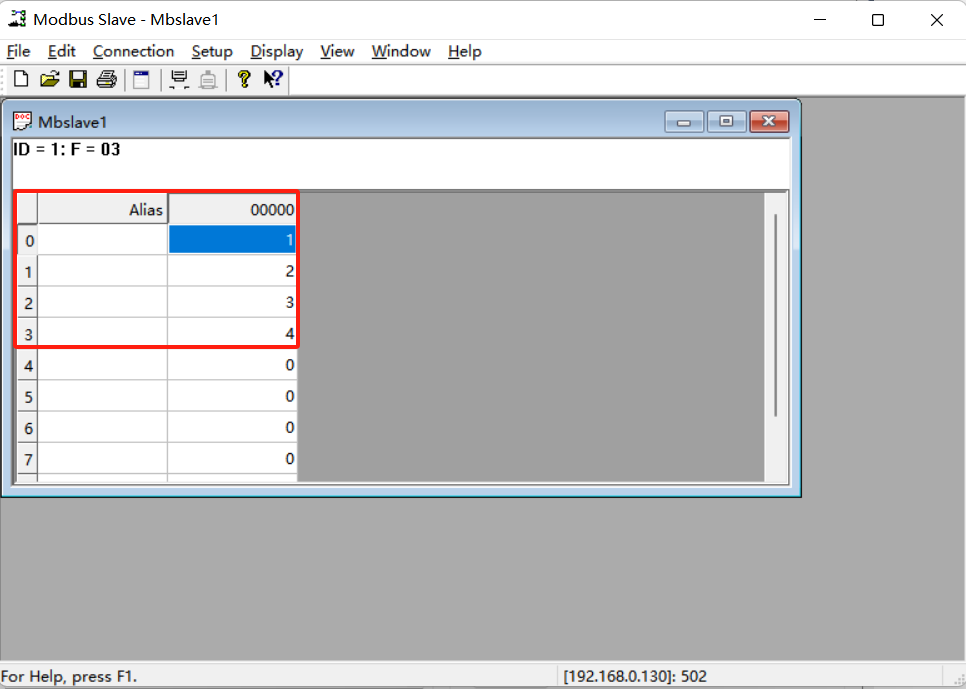The height and width of the screenshot is (689, 966).
Task: Click row header 7
Action: click(28, 459)
